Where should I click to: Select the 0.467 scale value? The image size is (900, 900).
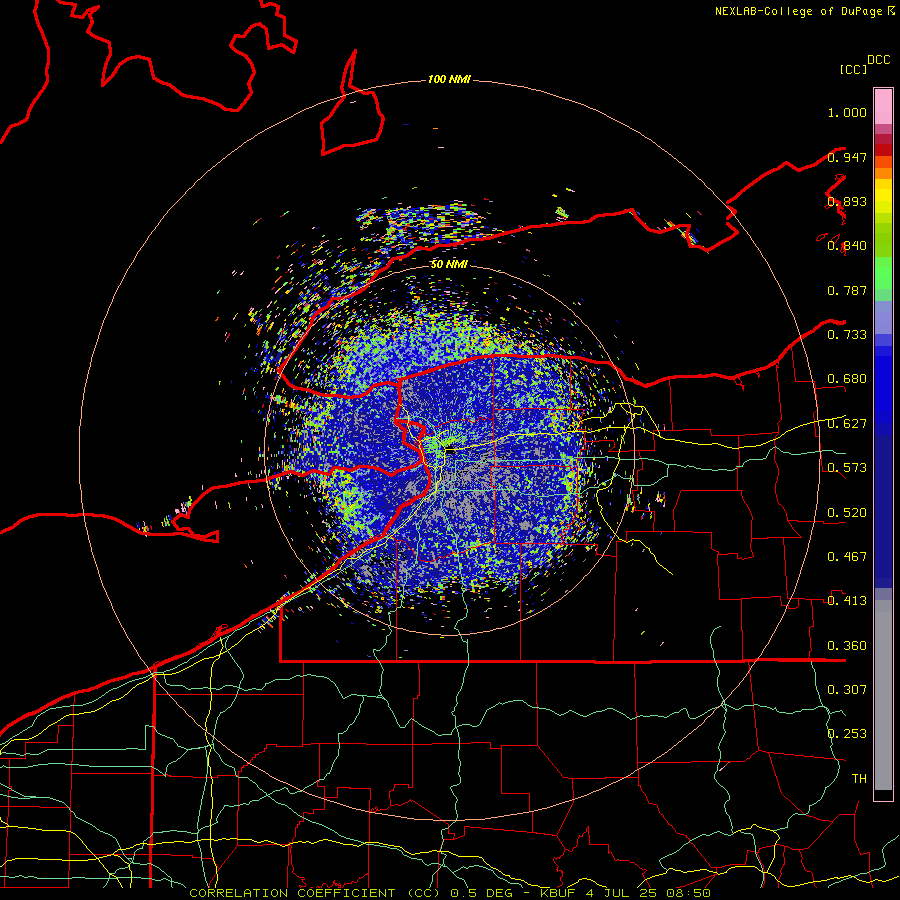coord(847,557)
